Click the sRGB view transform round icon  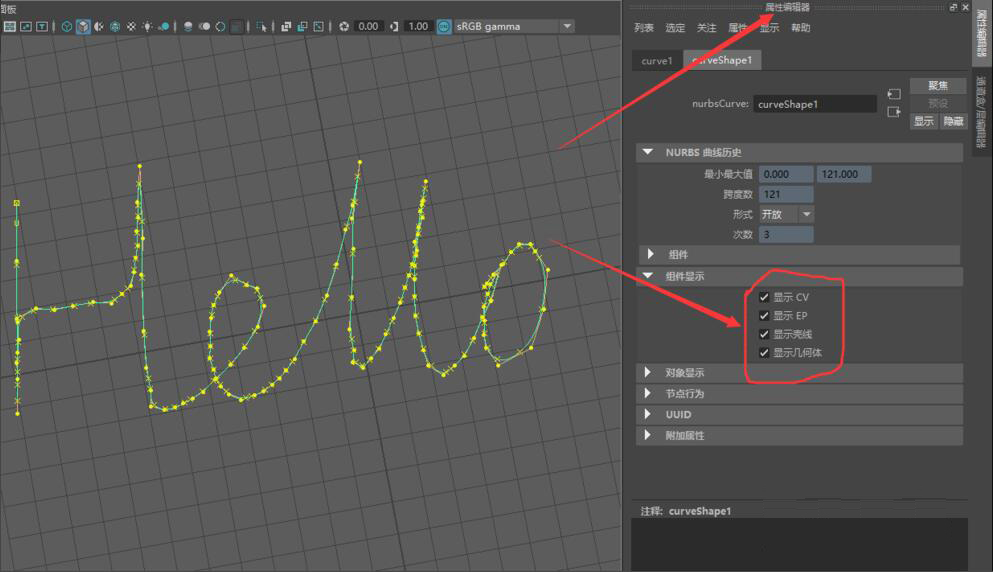click(443, 26)
